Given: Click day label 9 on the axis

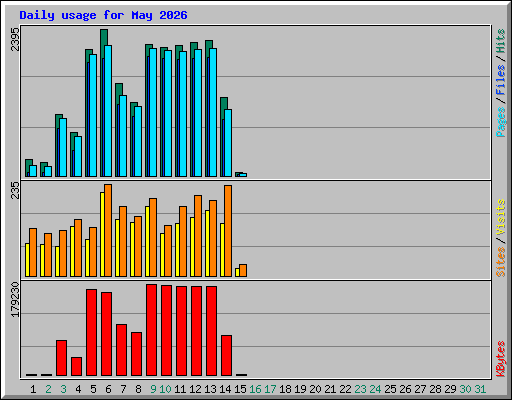Looking at the screenshot, I should click(x=153, y=389).
